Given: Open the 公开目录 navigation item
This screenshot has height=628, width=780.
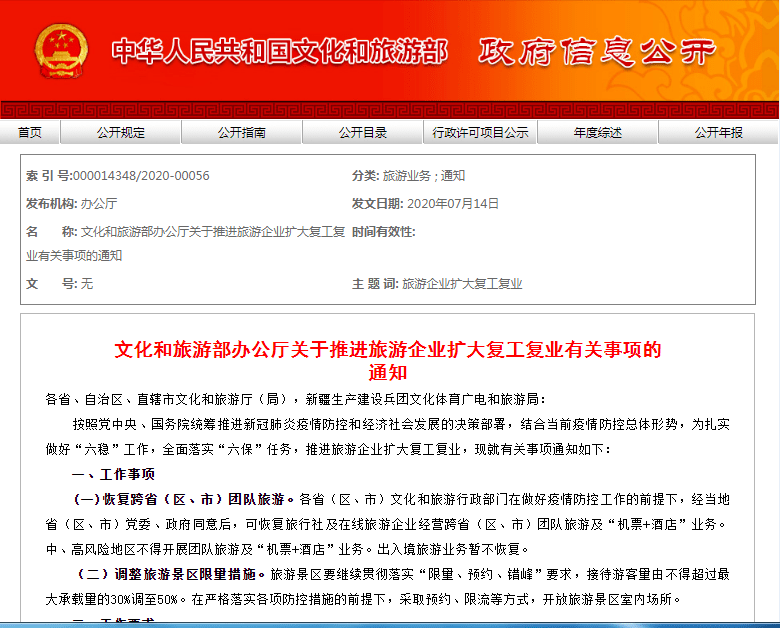Looking at the screenshot, I should pyautogui.click(x=362, y=132).
